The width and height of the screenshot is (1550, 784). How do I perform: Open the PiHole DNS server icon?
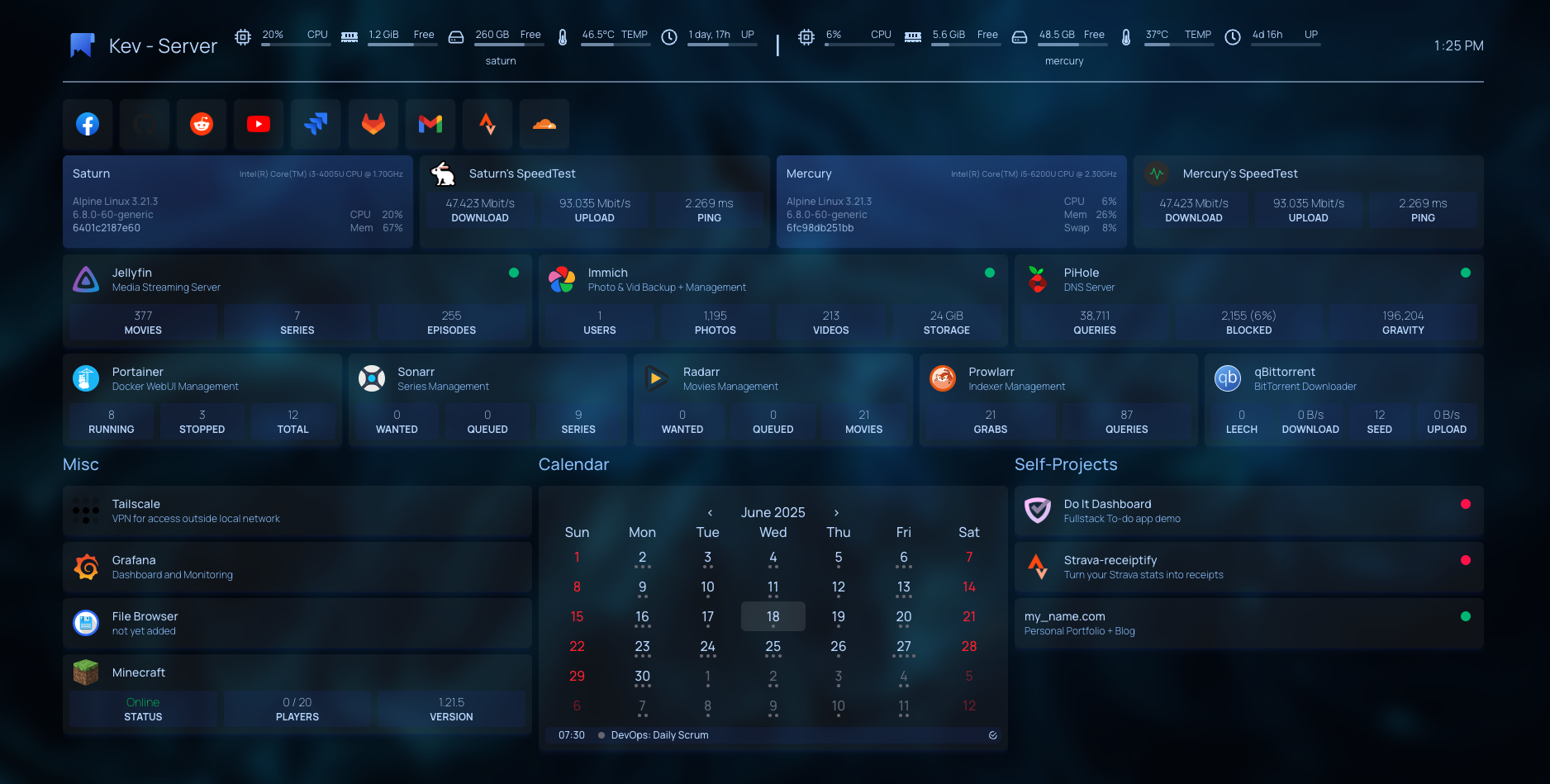1038,278
